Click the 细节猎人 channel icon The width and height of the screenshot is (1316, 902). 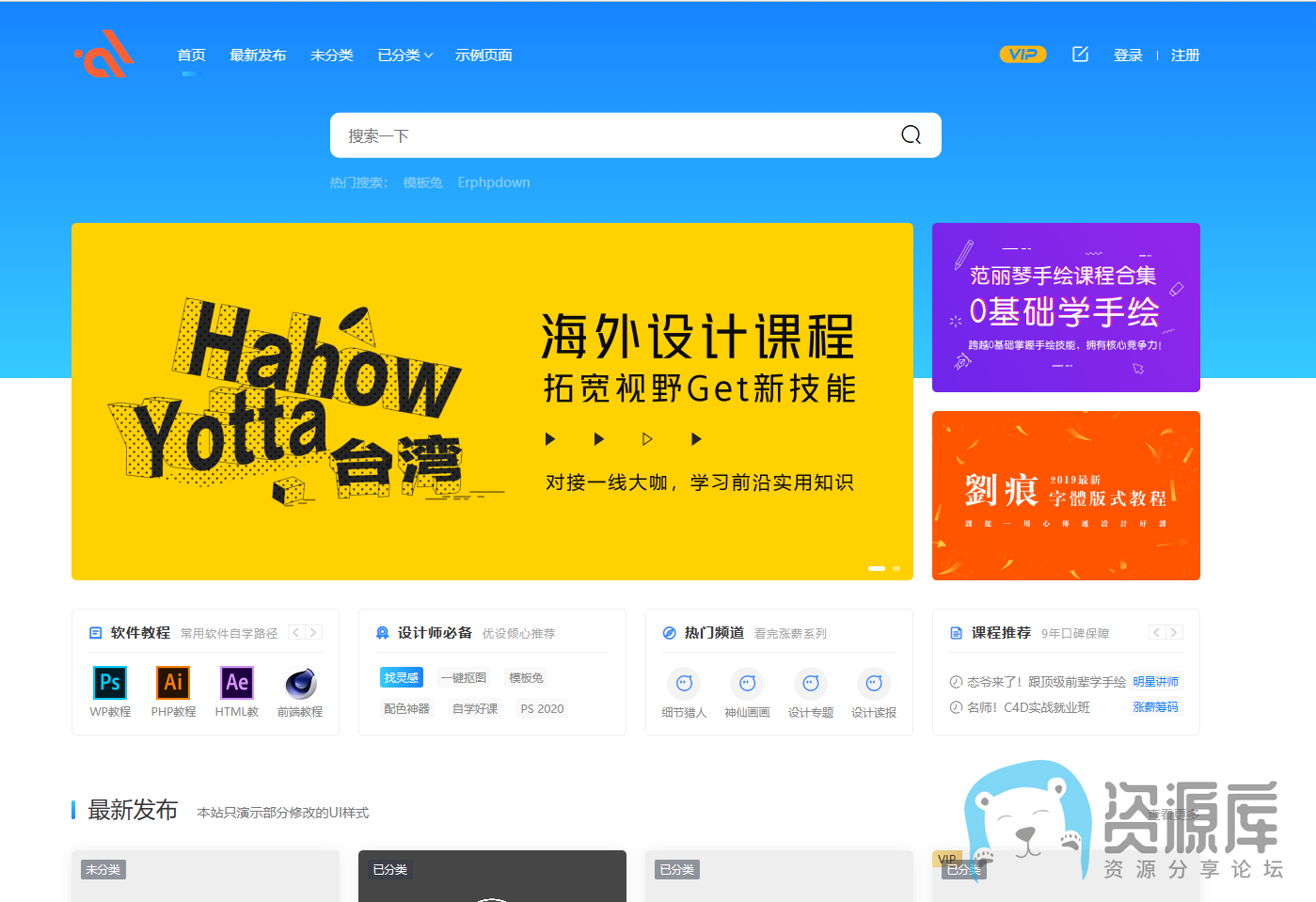(x=684, y=684)
